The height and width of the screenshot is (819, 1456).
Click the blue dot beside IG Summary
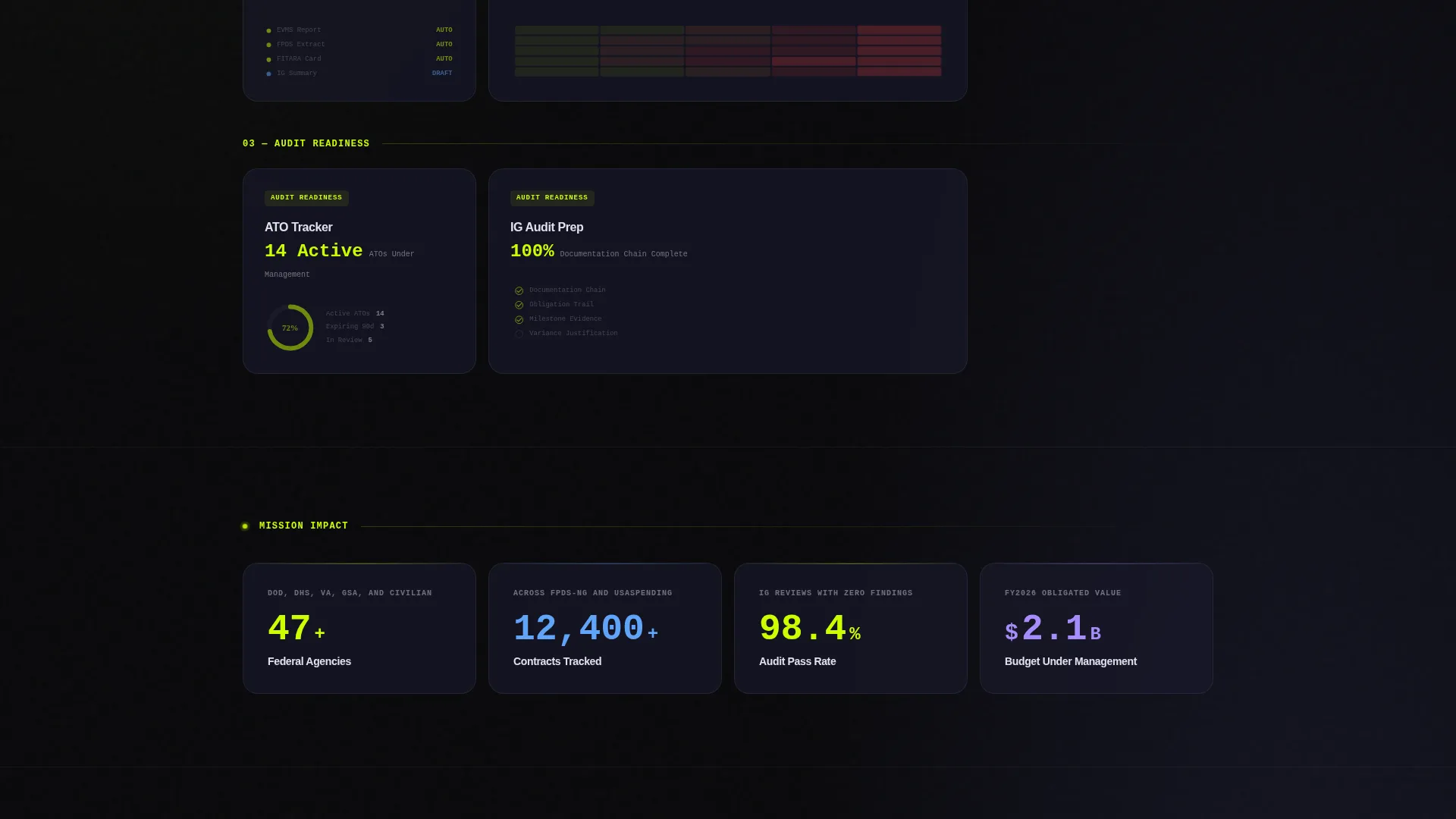pyautogui.click(x=268, y=74)
